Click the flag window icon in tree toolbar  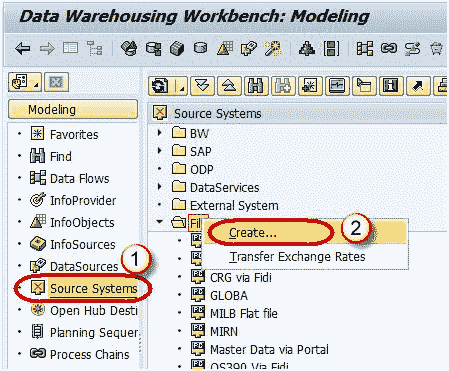point(364,86)
